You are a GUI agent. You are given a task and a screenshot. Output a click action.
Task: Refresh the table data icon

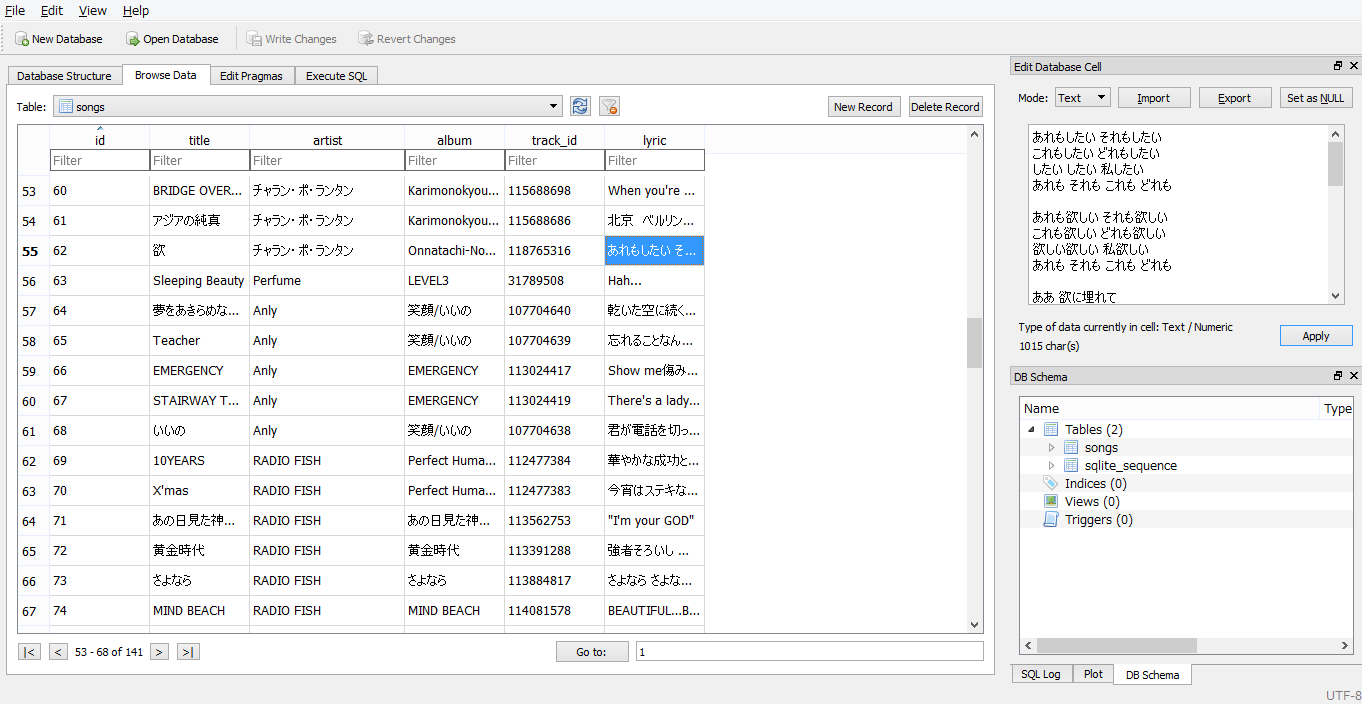pos(580,106)
